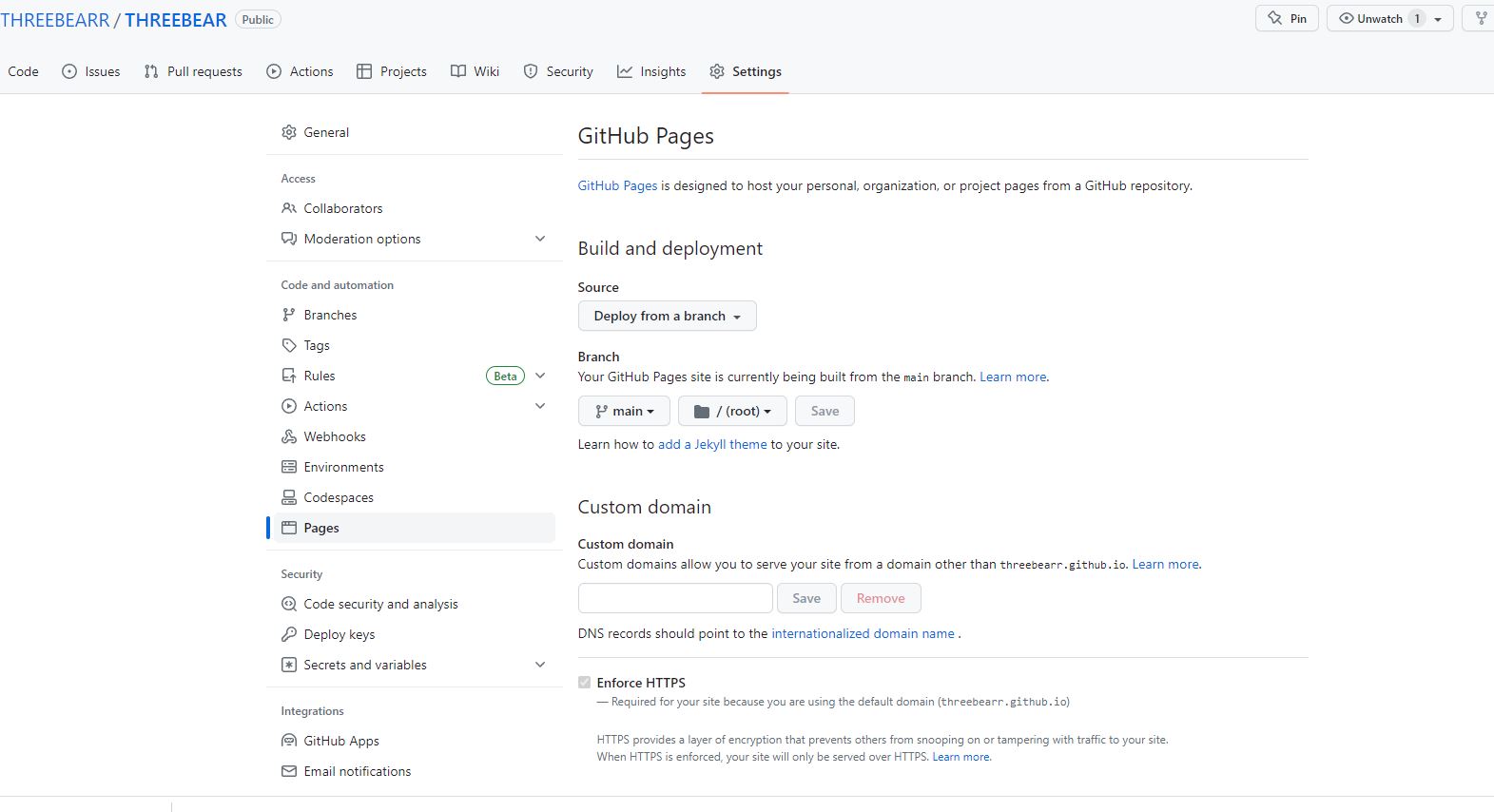1494x812 pixels.
Task: Select the Settings tab
Action: (x=746, y=71)
